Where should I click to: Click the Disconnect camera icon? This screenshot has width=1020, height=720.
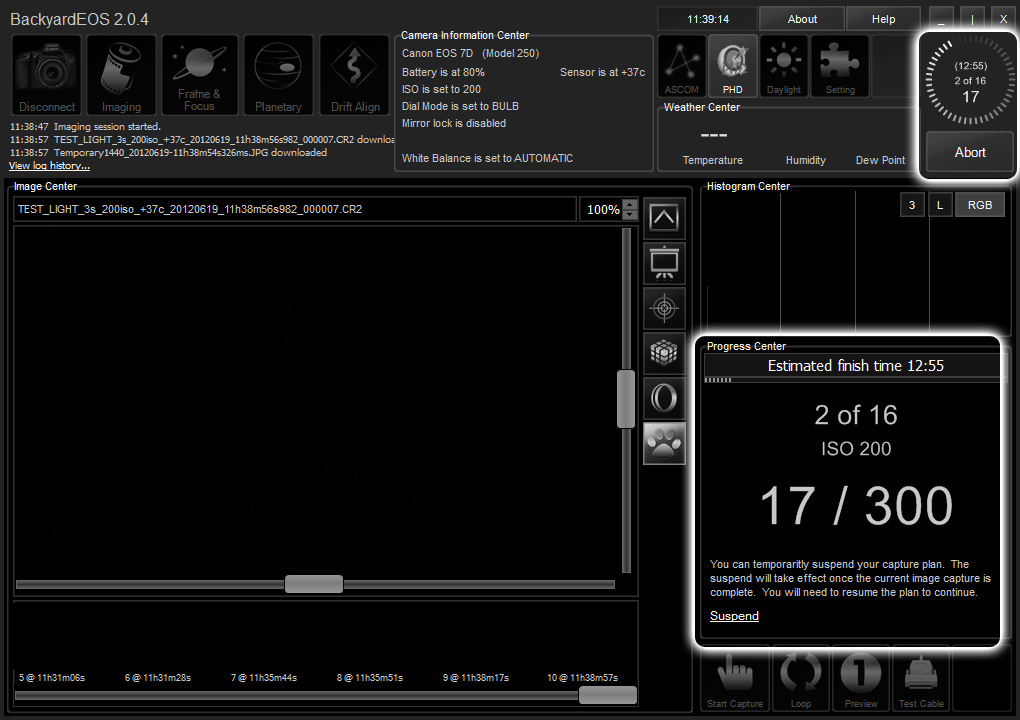47,75
